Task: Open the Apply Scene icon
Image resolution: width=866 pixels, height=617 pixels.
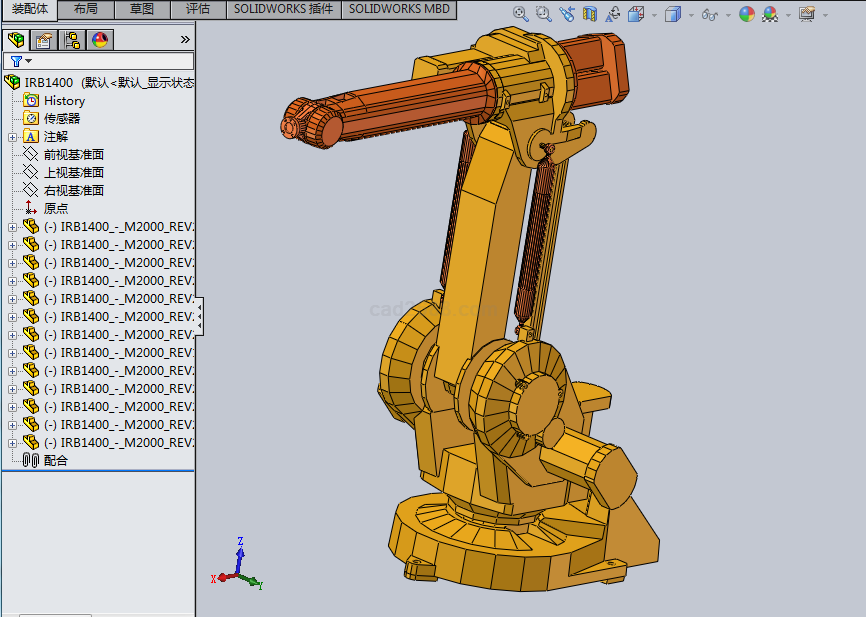Action: click(x=770, y=14)
